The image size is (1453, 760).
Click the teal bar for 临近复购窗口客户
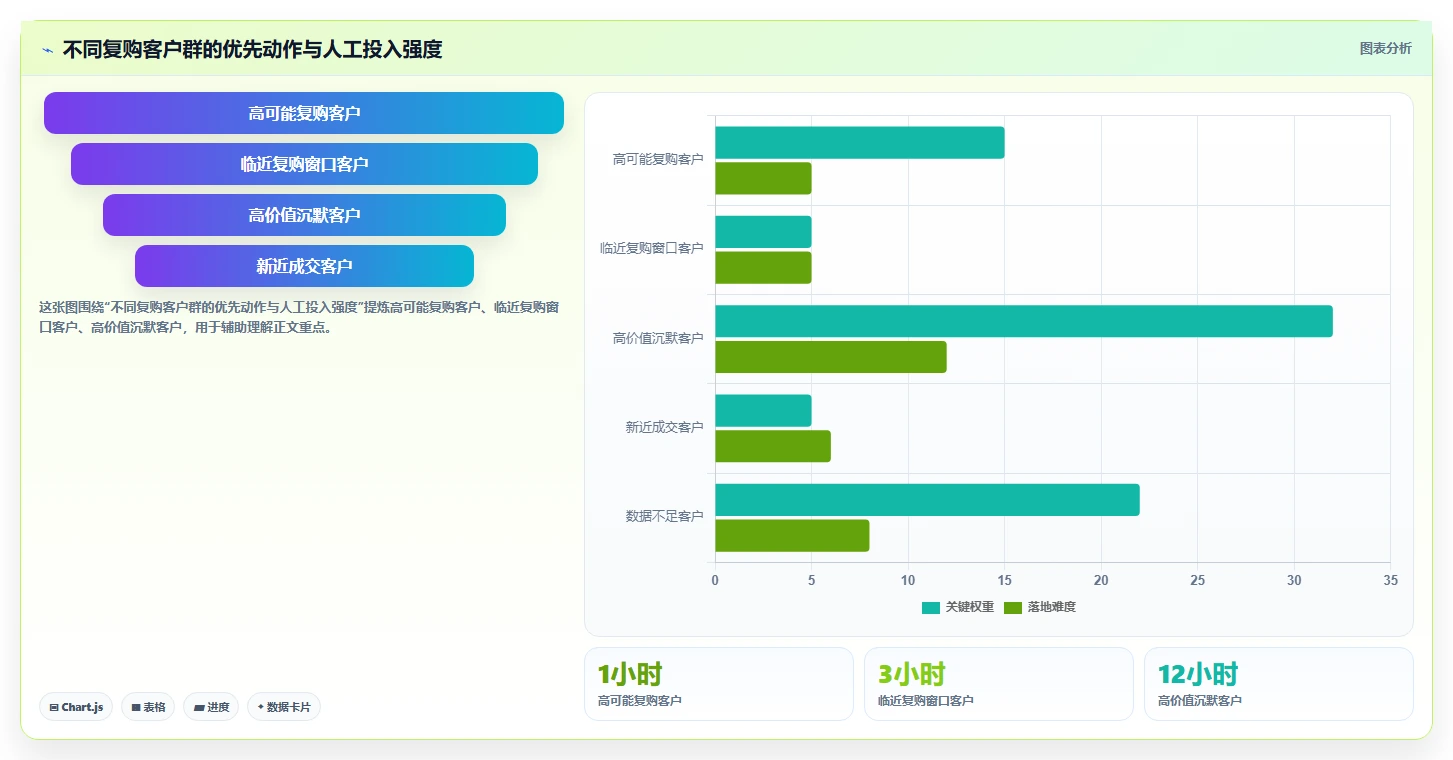pyautogui.click(x=763, y=232)
